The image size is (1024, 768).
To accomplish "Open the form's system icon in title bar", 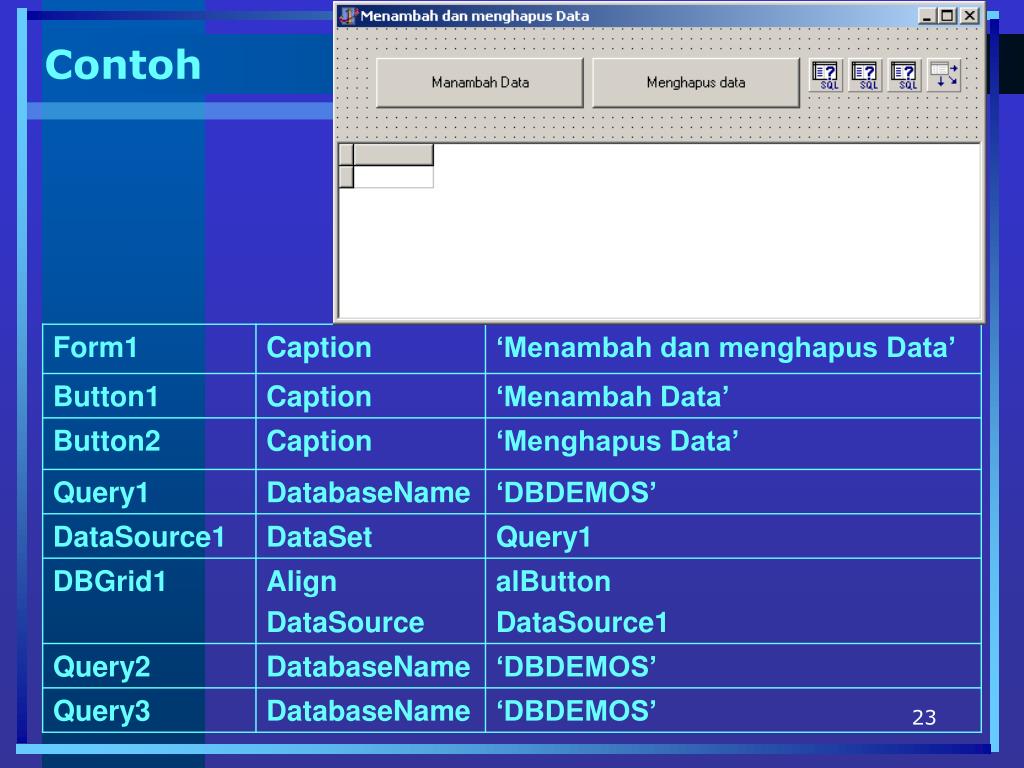I will (x=349, y=16).
